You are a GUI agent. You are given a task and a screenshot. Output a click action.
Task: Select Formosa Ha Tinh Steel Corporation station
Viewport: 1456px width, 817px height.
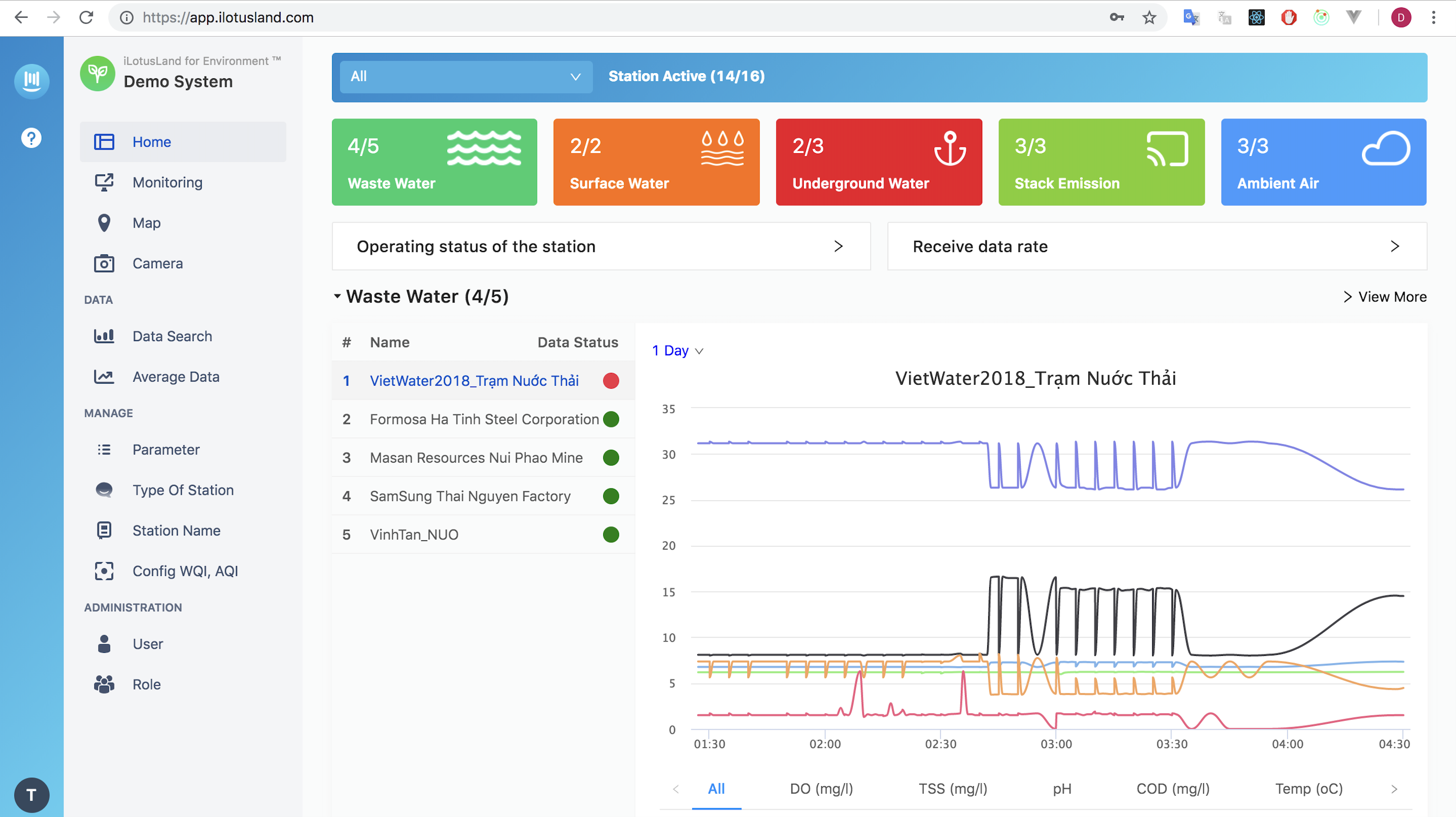point(484,419)
